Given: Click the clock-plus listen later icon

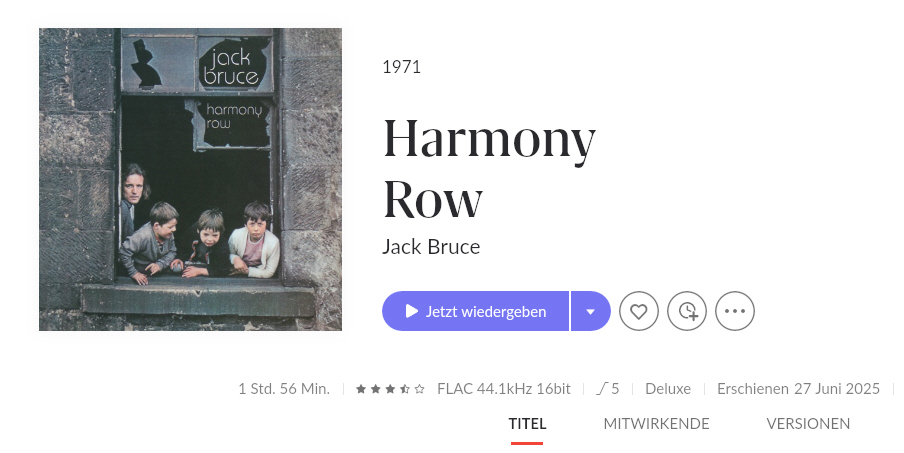Looking at the screenshot, I should (x=687, y=311).
